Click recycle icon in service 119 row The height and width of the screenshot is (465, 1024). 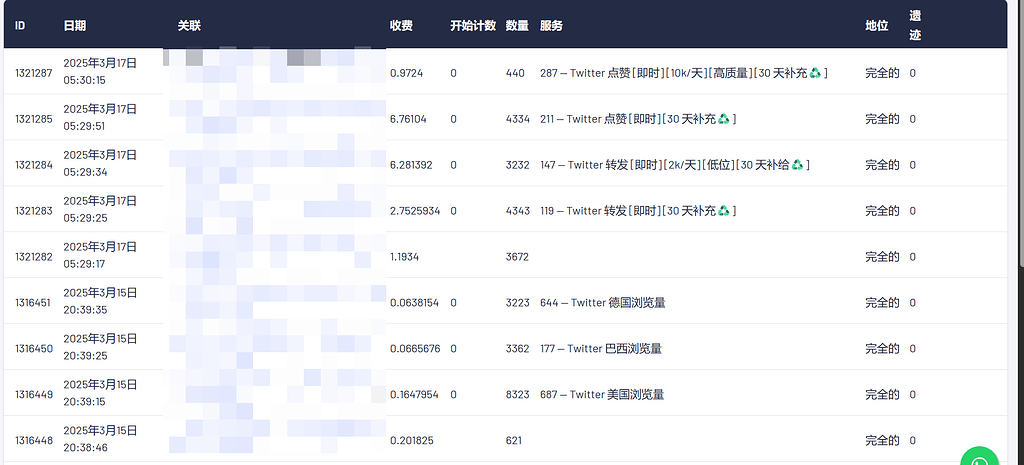click(x=724, y=211)
